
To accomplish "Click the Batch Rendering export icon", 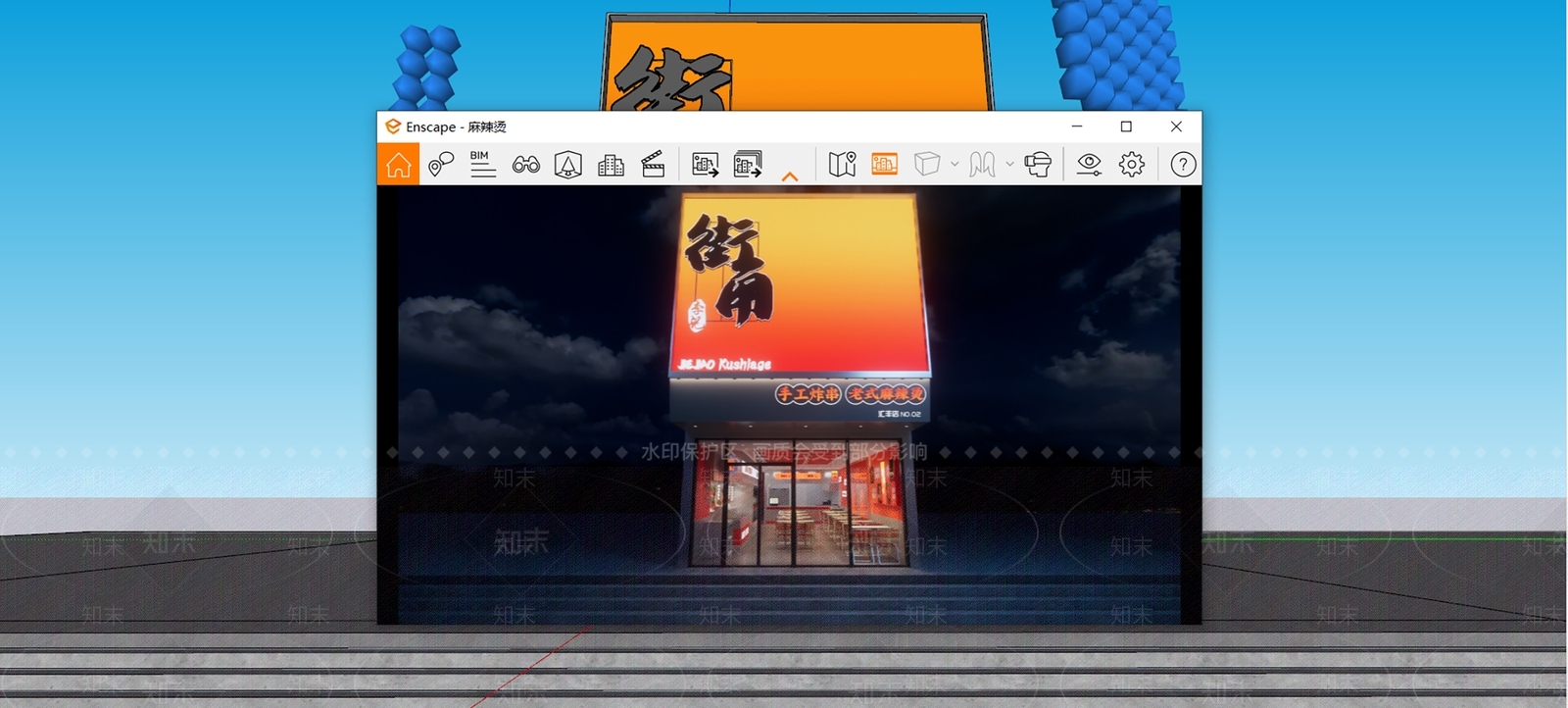I will pos(748,165).
